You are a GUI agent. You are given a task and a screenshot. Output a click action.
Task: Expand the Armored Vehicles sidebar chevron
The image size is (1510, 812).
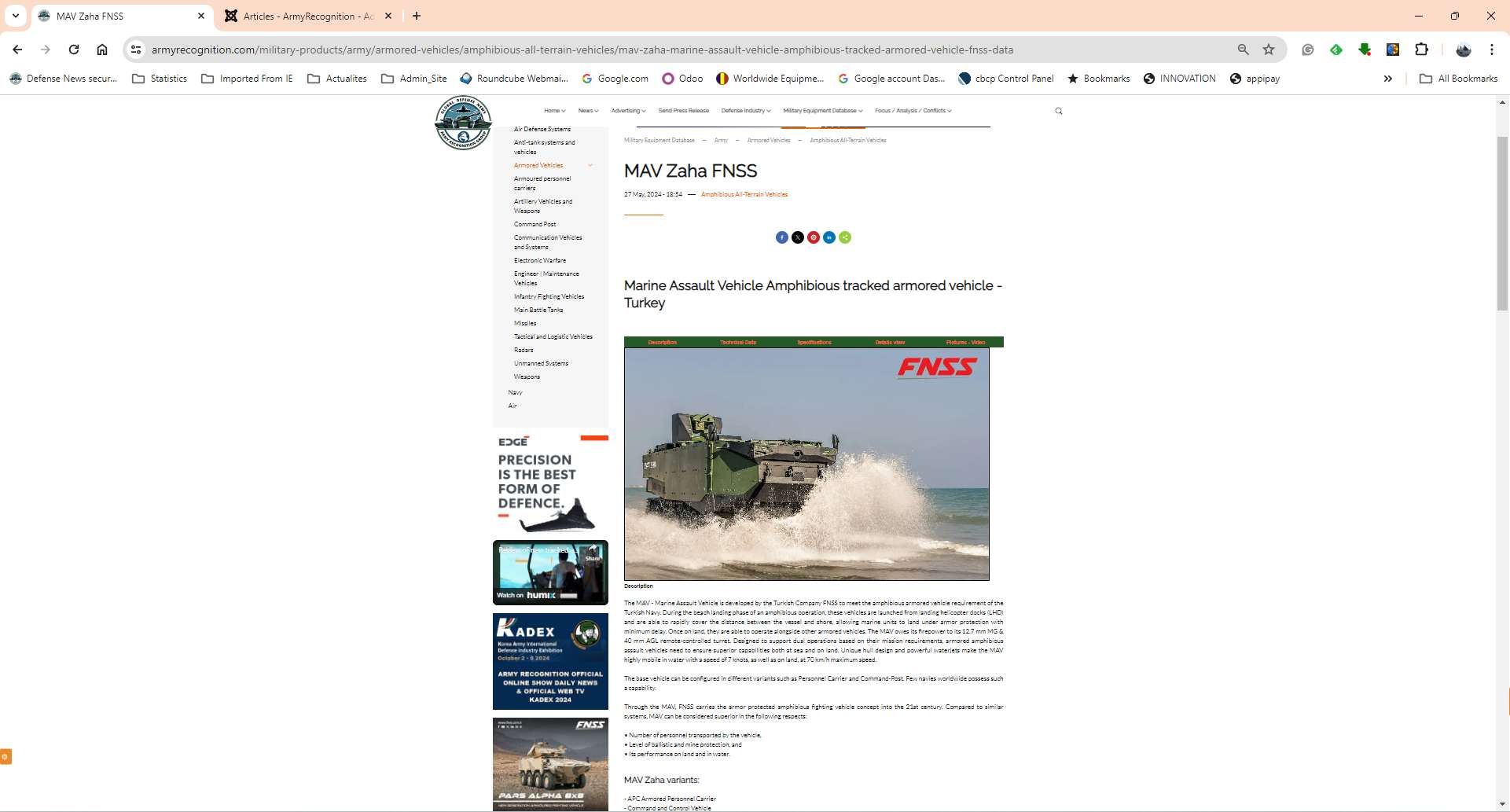coord(590,165)
